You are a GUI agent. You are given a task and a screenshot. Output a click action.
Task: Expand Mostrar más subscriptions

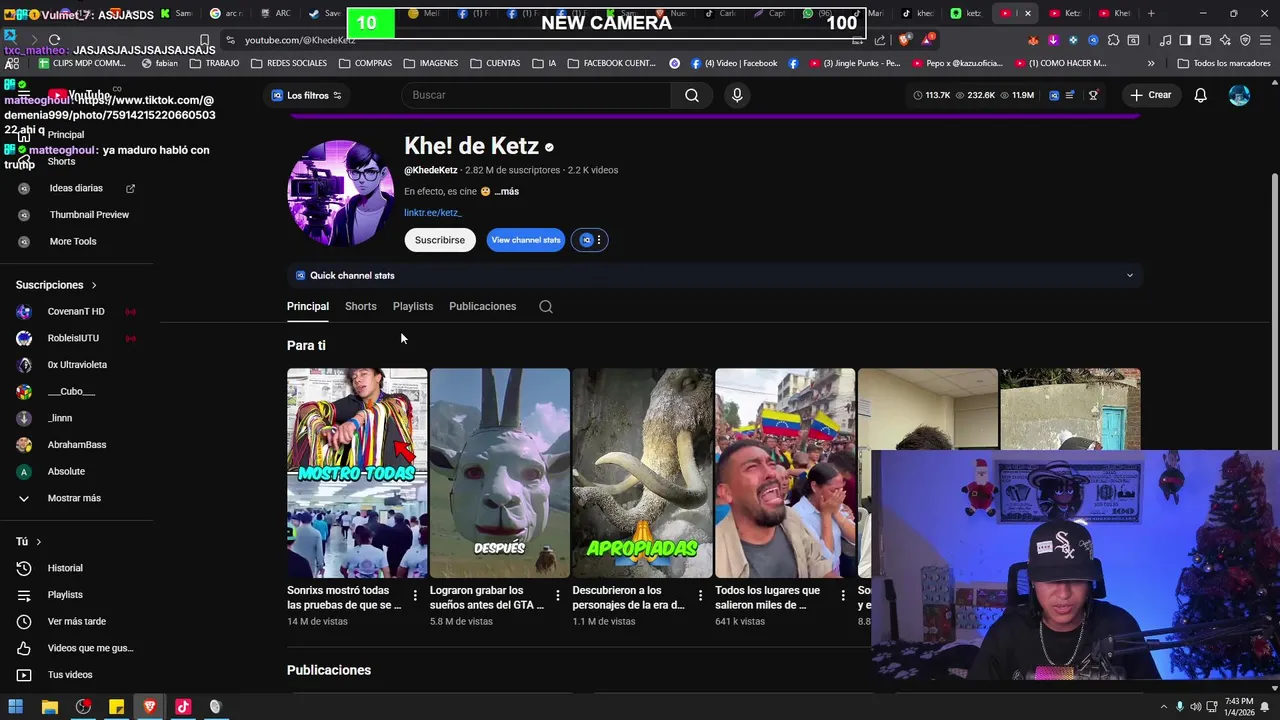(x=76, y=498)
